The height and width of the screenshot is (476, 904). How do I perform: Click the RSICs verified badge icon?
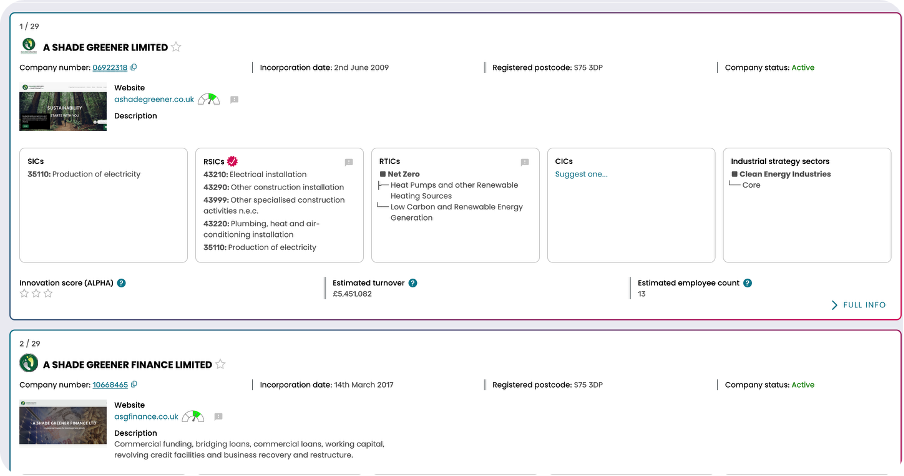[232, 161]
